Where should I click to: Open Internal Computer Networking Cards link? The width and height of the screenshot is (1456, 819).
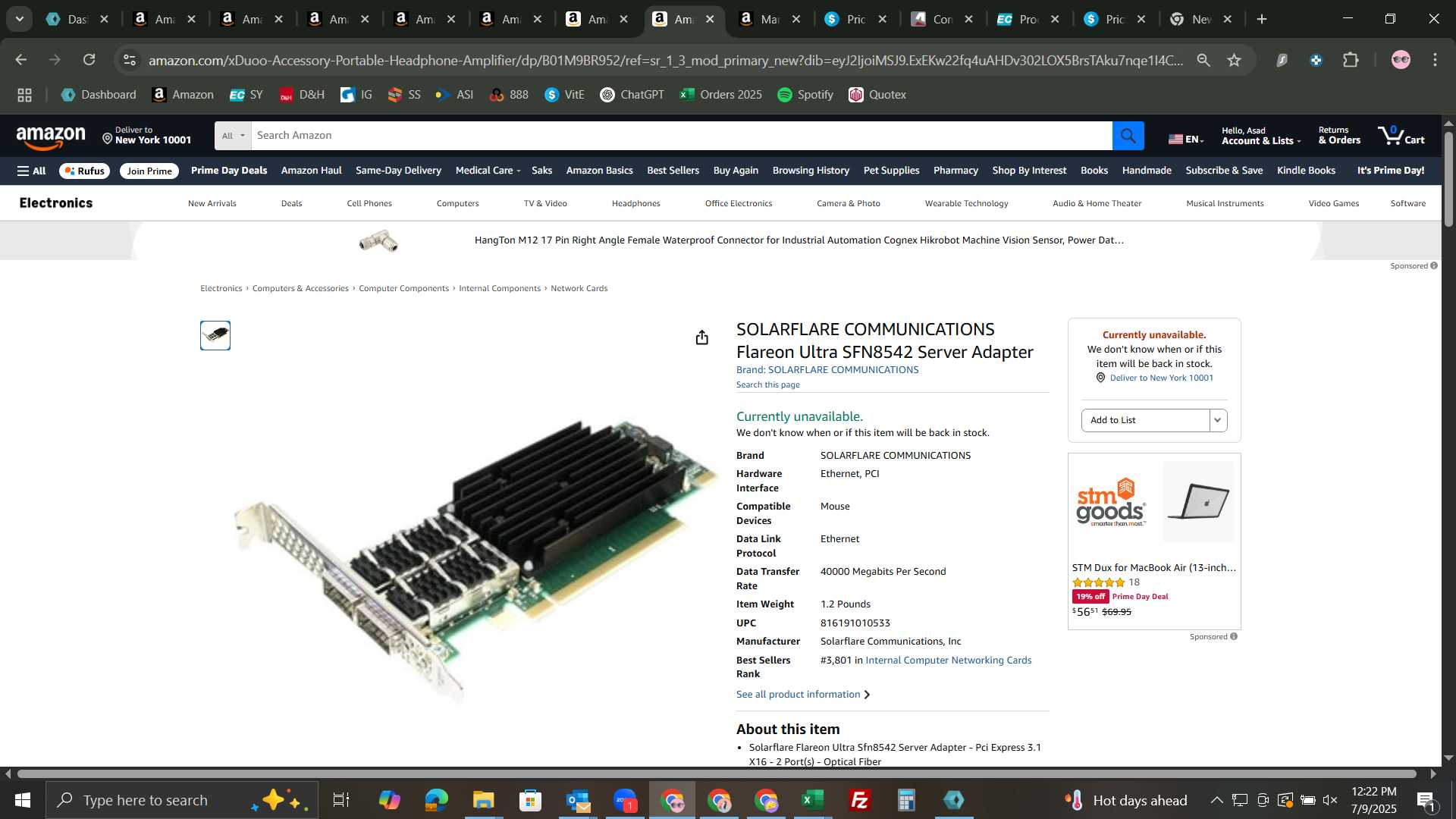click(x=948, y=661)
